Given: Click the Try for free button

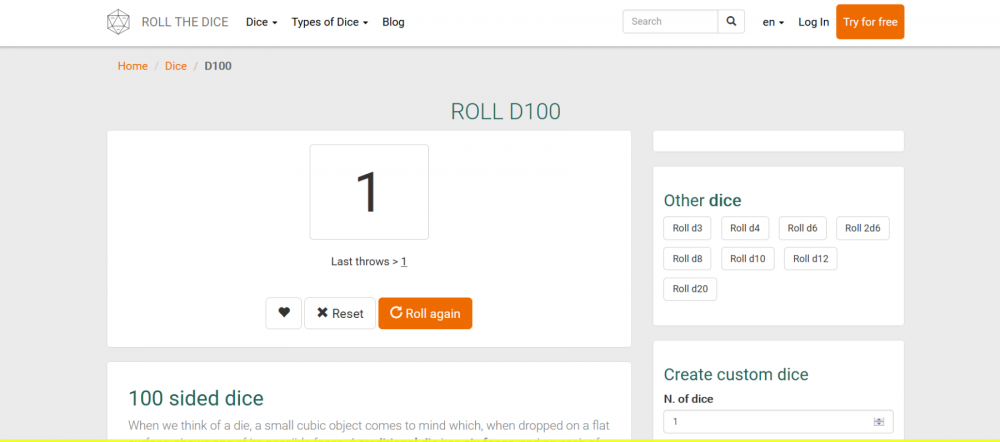Looking at the screenshot, I should 870,22.
